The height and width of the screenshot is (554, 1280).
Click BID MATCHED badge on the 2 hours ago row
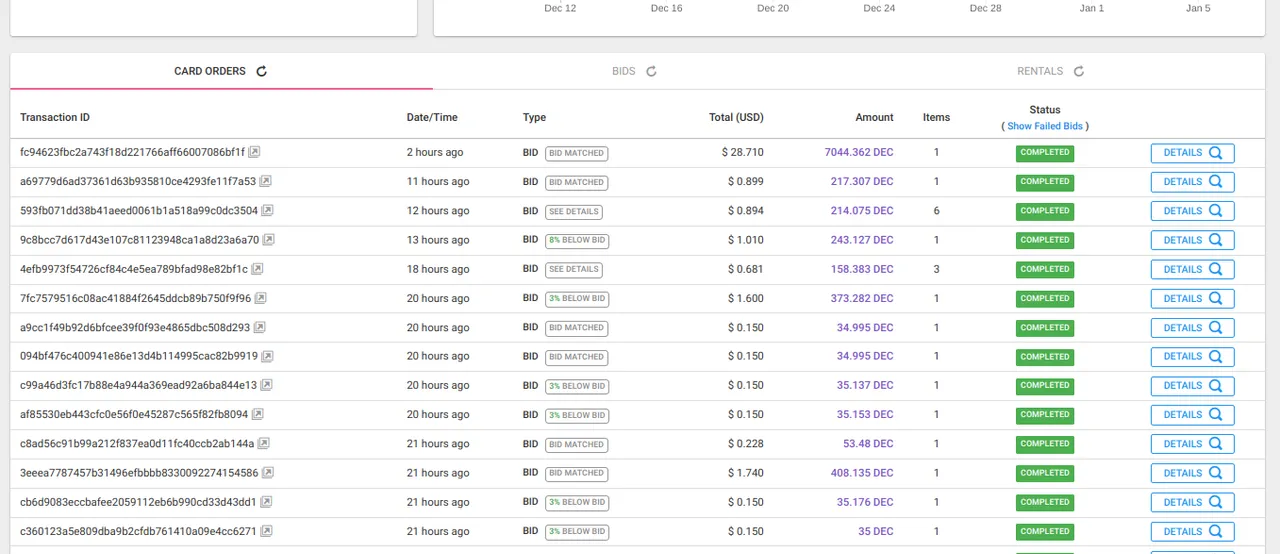tap(576, 153)
